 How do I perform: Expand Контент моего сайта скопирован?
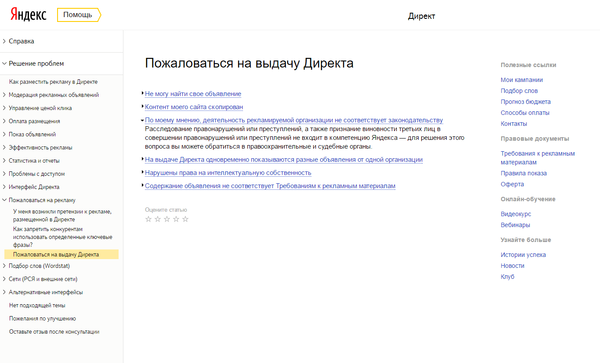(194, 107)
